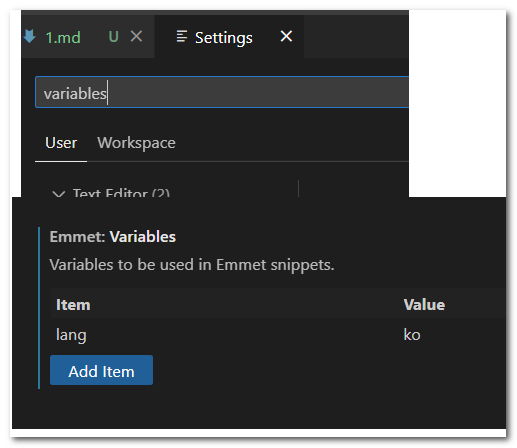Image resolution: width=517 pixels, height=448 pixels.
Task: Click the Item column header
Action: [73, 305]
